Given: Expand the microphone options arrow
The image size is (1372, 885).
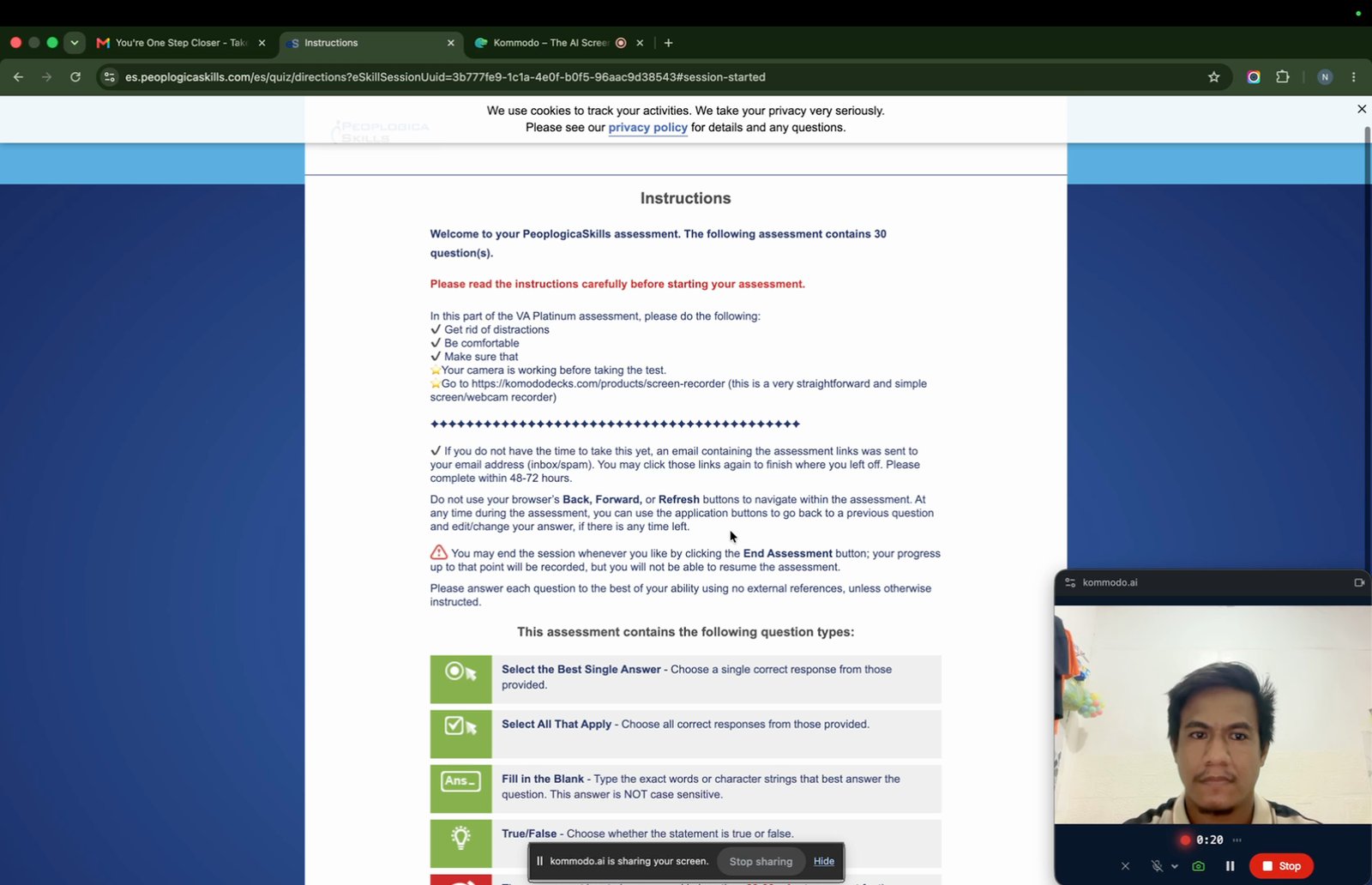Looking at the screenshot, I should pyautogui.click(x=1175, y=866).
